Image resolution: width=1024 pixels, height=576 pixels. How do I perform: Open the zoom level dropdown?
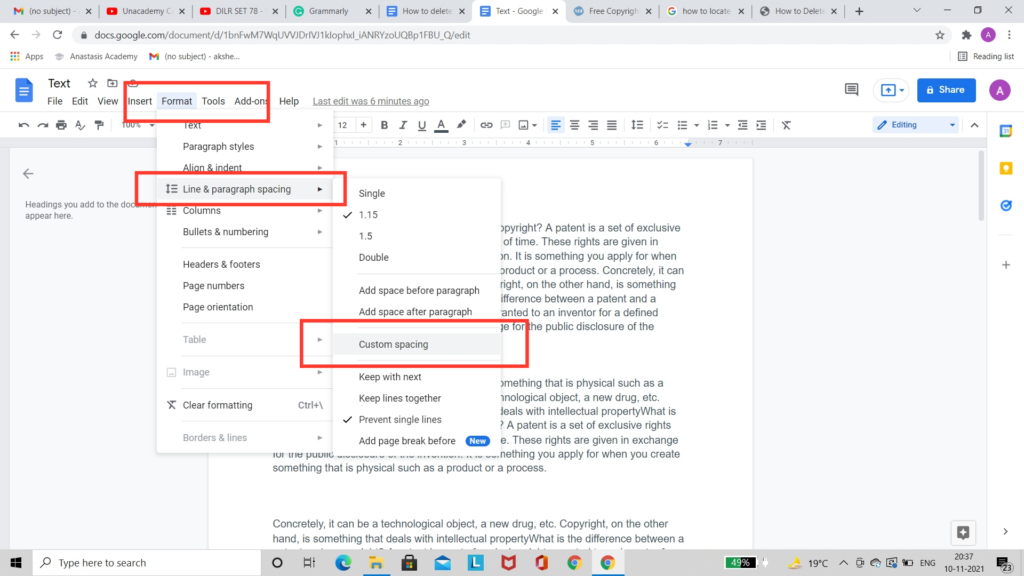[x=138, y=125]
